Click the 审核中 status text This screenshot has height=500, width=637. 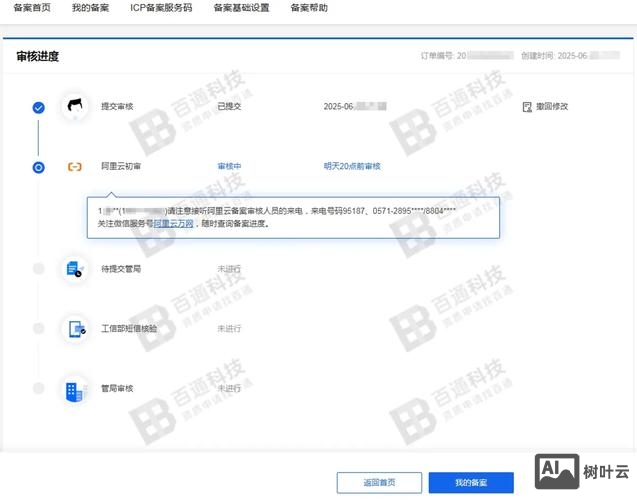point(229,166)
